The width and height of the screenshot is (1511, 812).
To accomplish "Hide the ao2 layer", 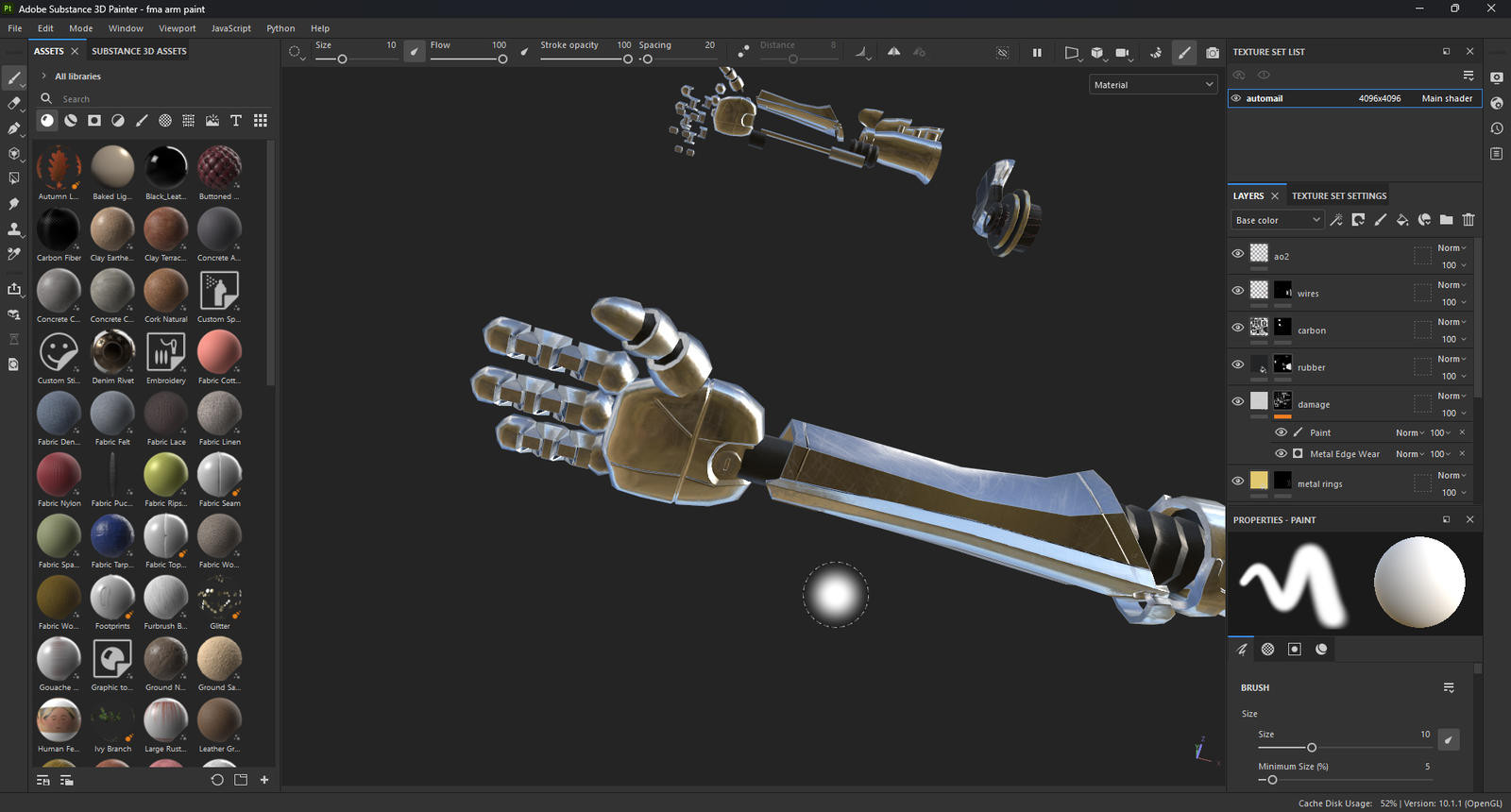I will (x=1238, y=254).
